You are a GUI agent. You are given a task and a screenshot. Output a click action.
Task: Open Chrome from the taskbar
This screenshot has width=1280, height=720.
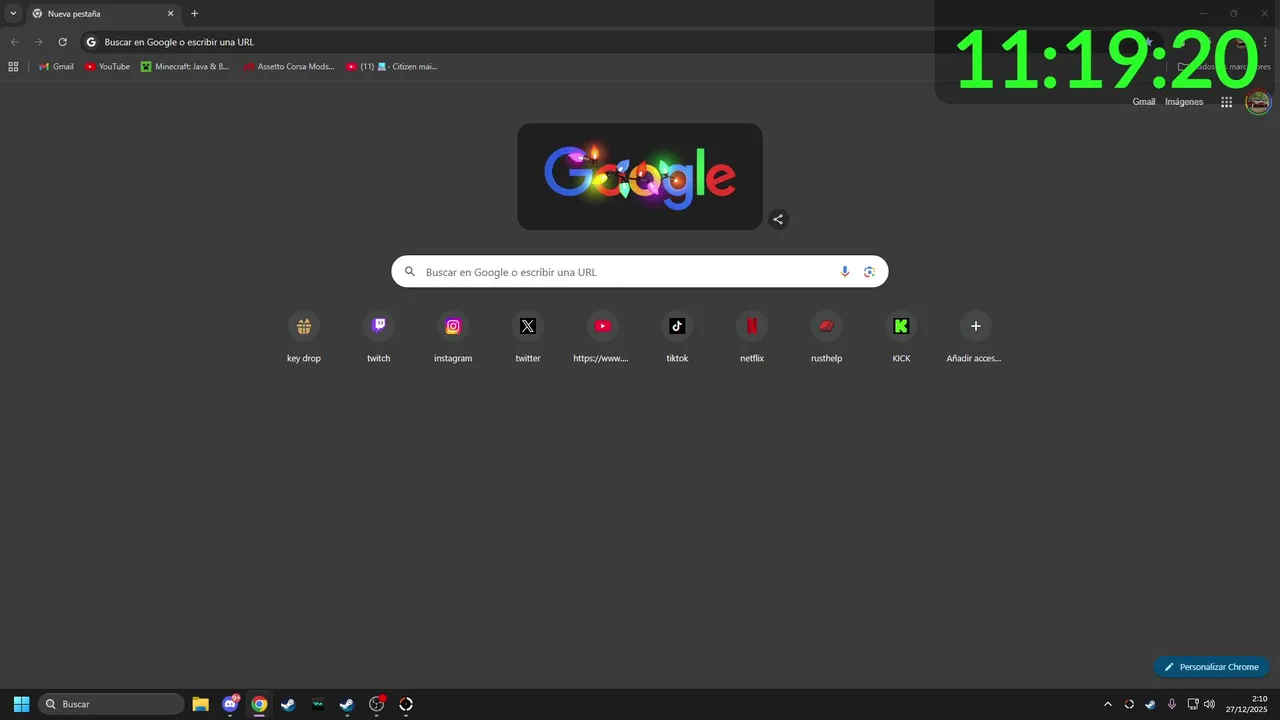click(x=259, y=704)
